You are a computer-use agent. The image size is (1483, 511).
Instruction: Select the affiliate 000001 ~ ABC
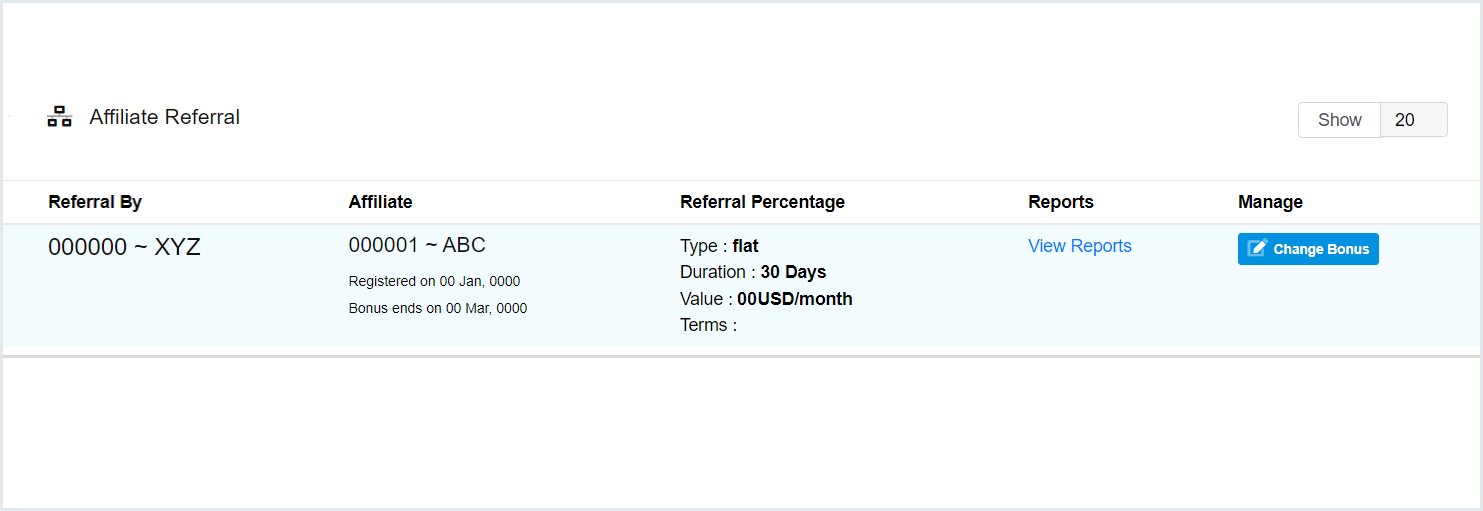click(417, 245)
